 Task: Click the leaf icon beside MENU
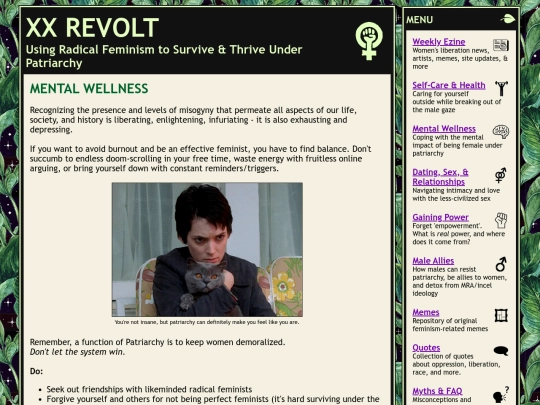[x=508, y=19]
